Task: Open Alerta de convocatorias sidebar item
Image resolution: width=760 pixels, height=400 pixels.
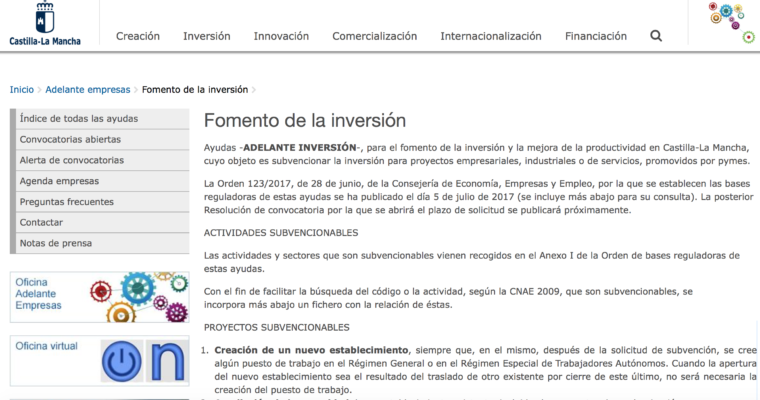Action: pyautogui.click(x=102, y=160)
